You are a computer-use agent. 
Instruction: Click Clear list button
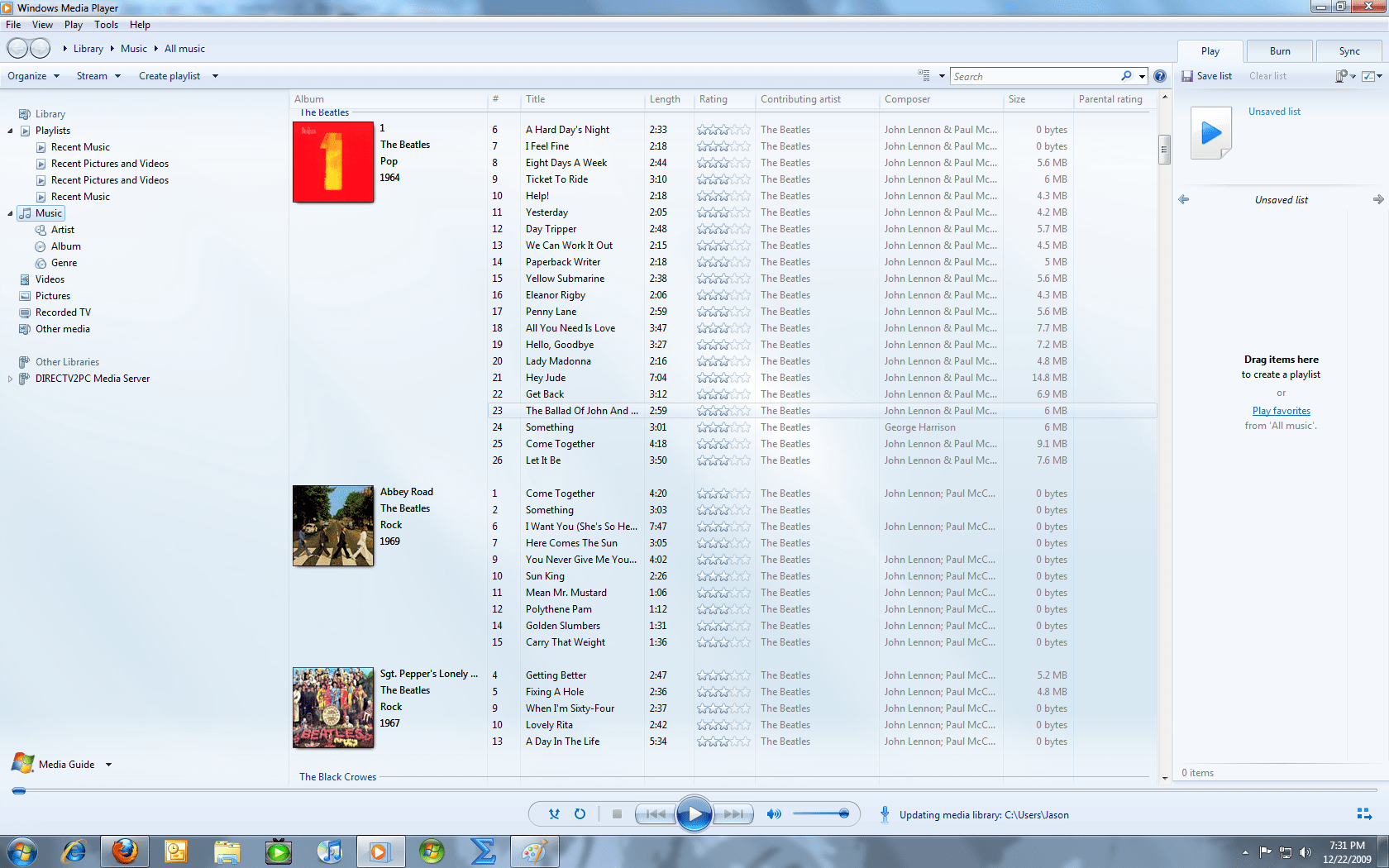1267,76
